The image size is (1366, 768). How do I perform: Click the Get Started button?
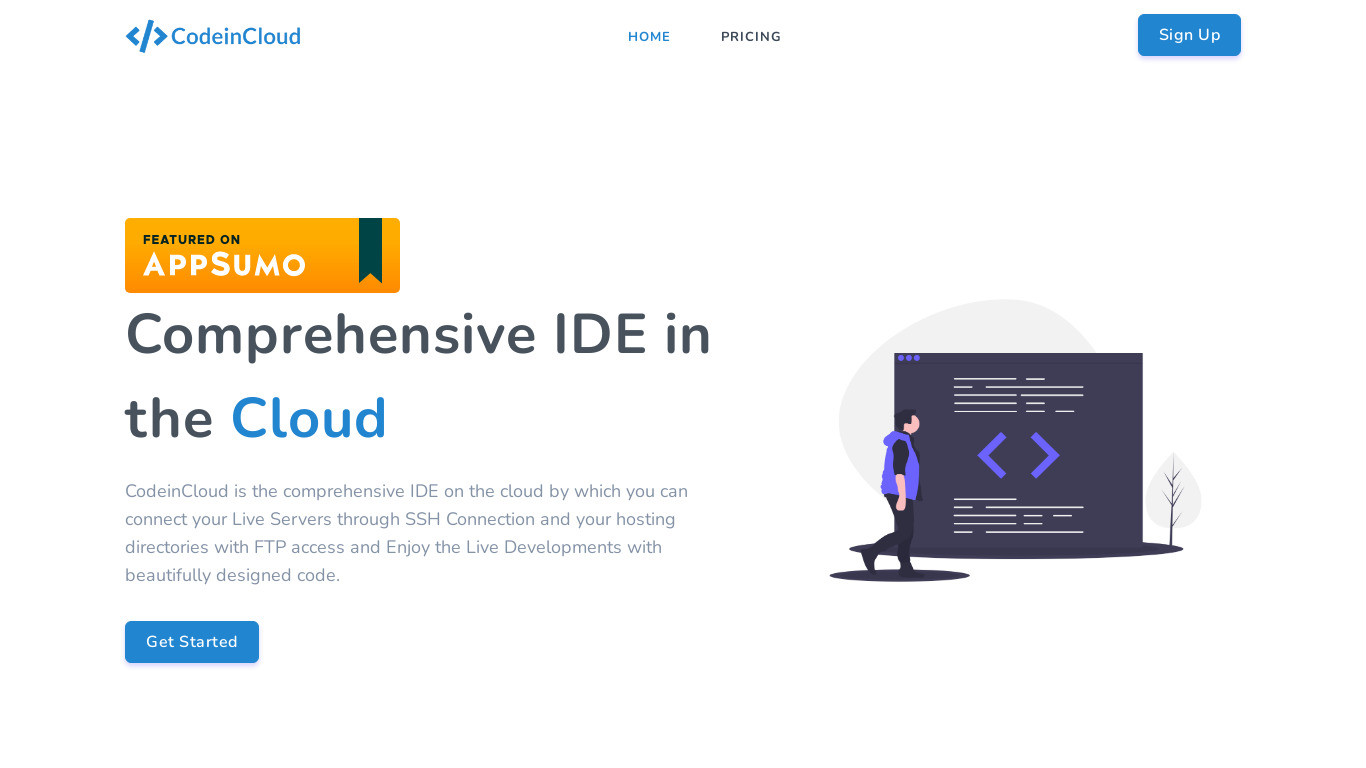(192, 642)
